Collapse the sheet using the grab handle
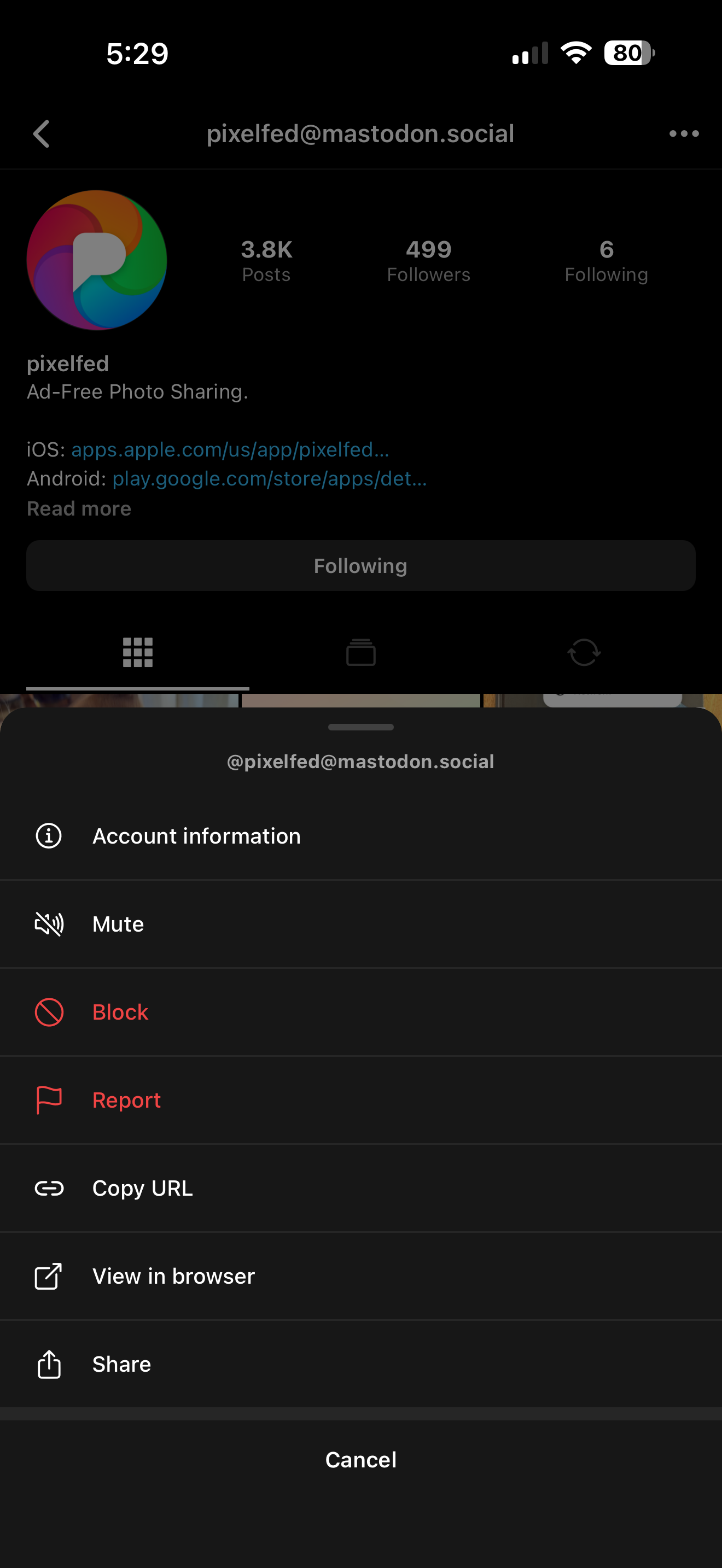Image resolution: width=722 pixels, height=1568 pixels. (361, 727)
